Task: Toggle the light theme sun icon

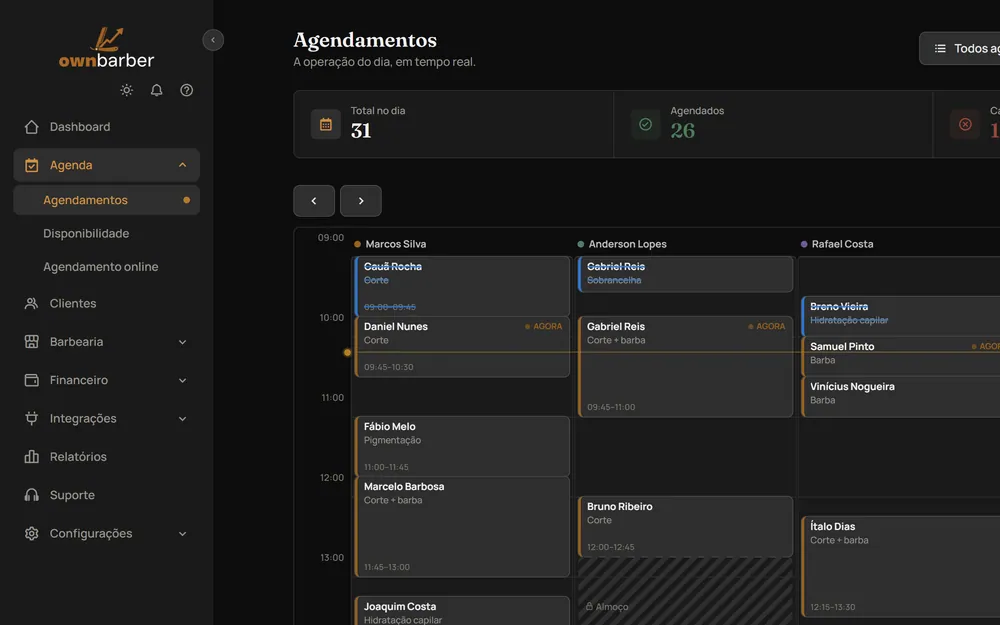Action: [x=126, y=90]
